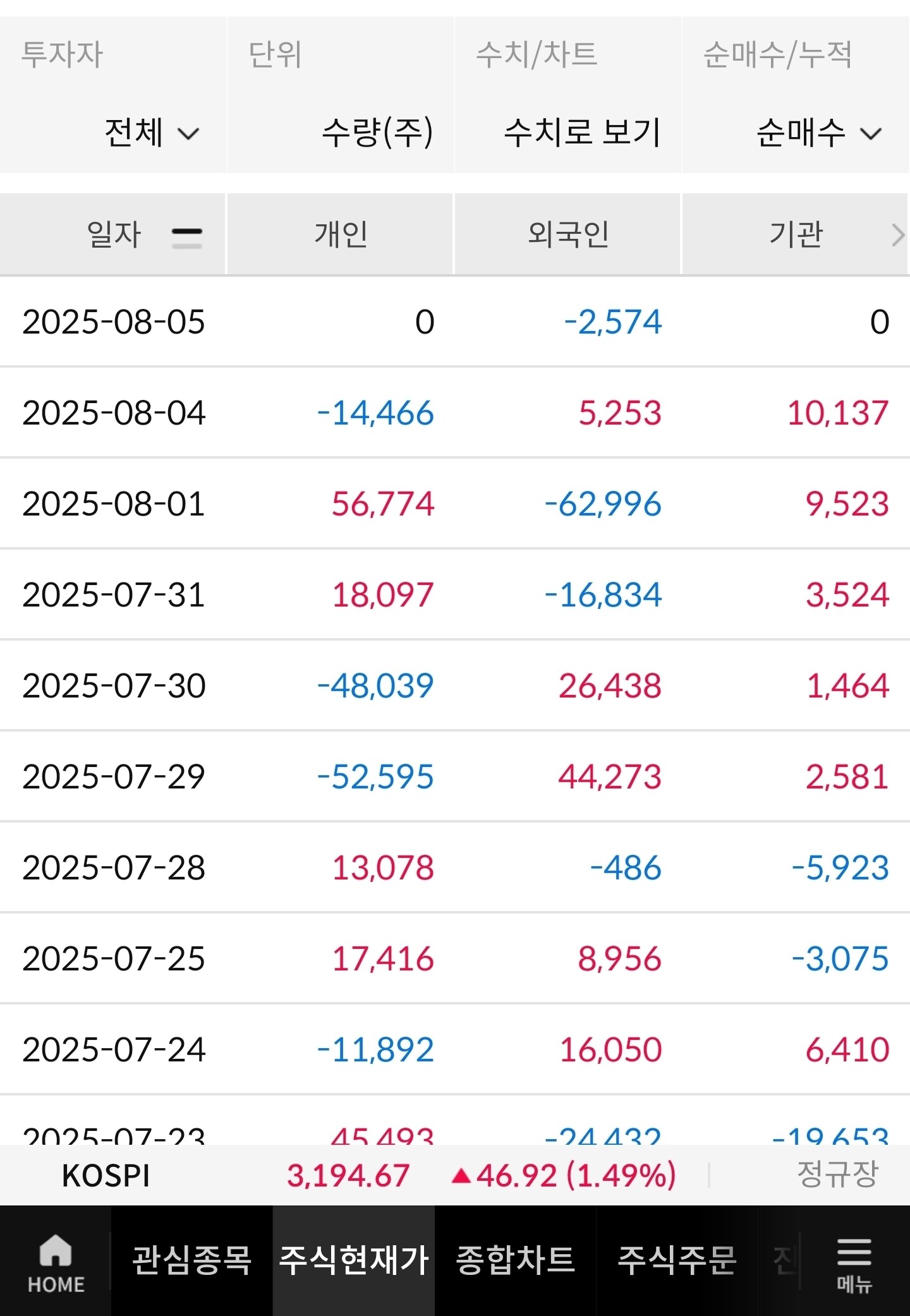910x1316 pixels.
Task: Tap the 기관 column header
Action: pos(795,234)
